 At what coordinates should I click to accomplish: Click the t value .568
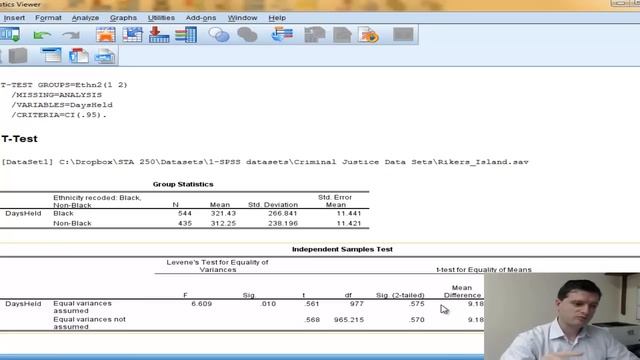(x=312, y=320)
